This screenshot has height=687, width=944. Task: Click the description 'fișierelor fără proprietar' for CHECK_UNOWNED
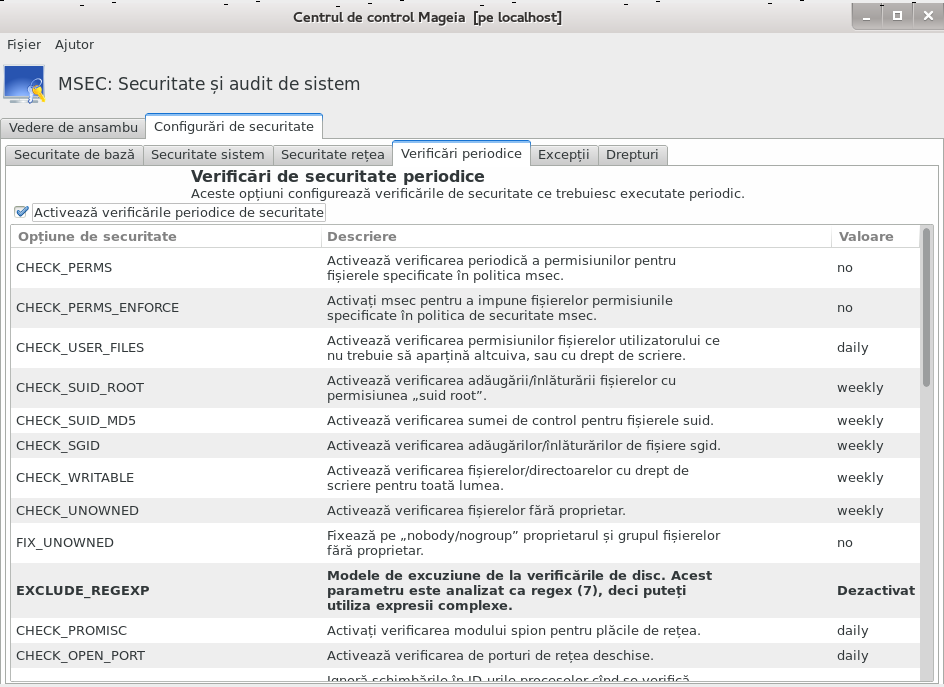(476, 511)
